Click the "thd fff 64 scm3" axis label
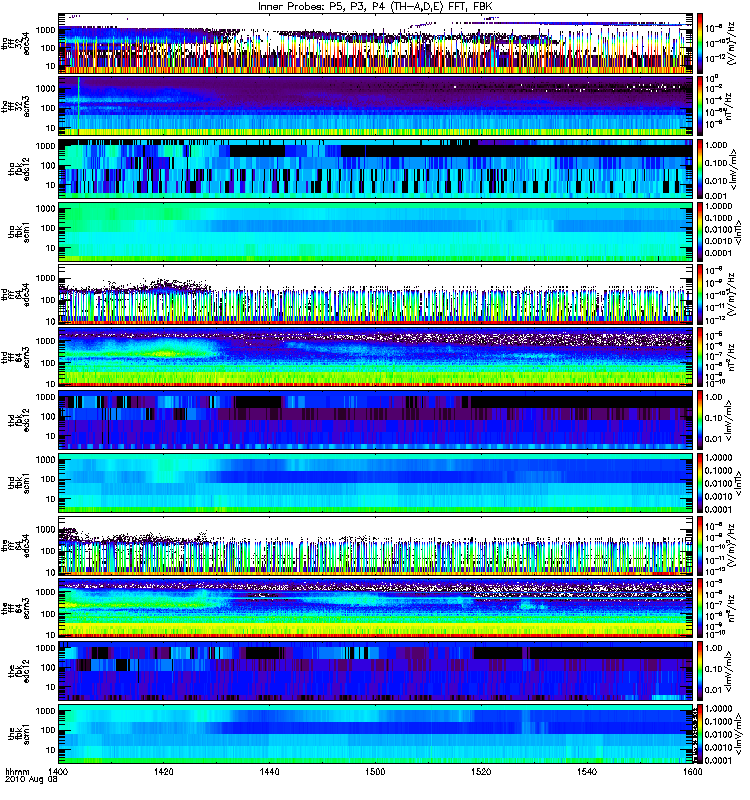Image resolution: width=750 pixels, height=800 pixels. point(15,357)
